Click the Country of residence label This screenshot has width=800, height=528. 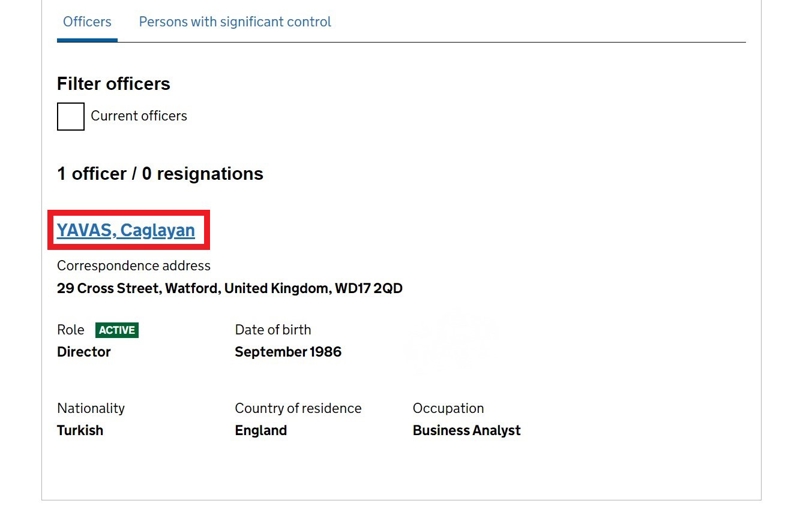298,408
